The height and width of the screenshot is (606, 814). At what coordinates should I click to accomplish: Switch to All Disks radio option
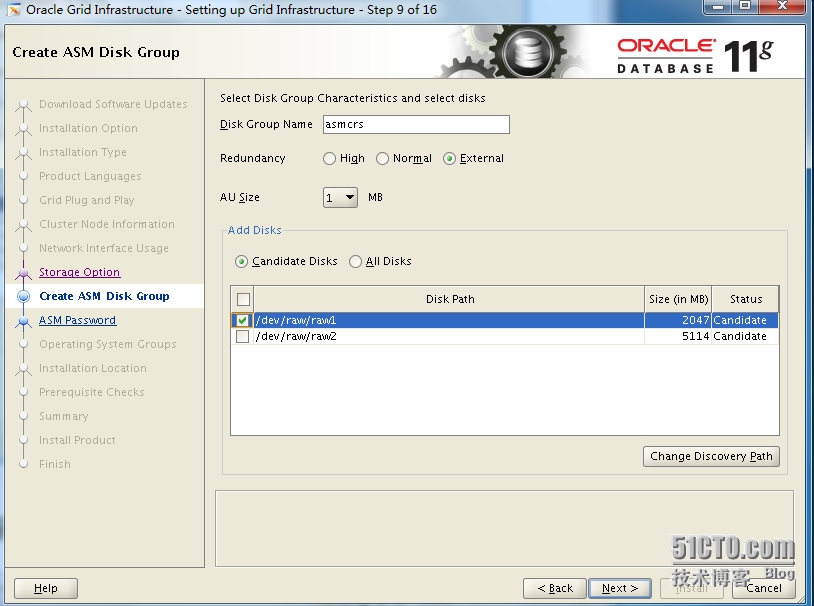[355, 261]
